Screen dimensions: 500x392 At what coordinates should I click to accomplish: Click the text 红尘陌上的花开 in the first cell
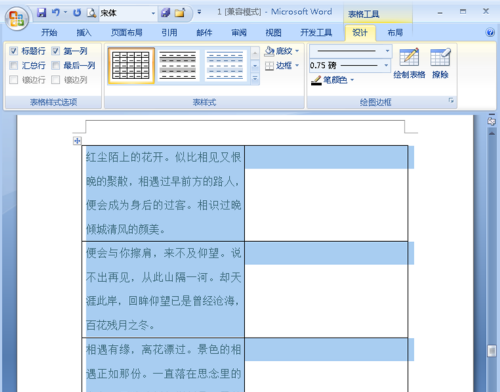coord(124,157)
